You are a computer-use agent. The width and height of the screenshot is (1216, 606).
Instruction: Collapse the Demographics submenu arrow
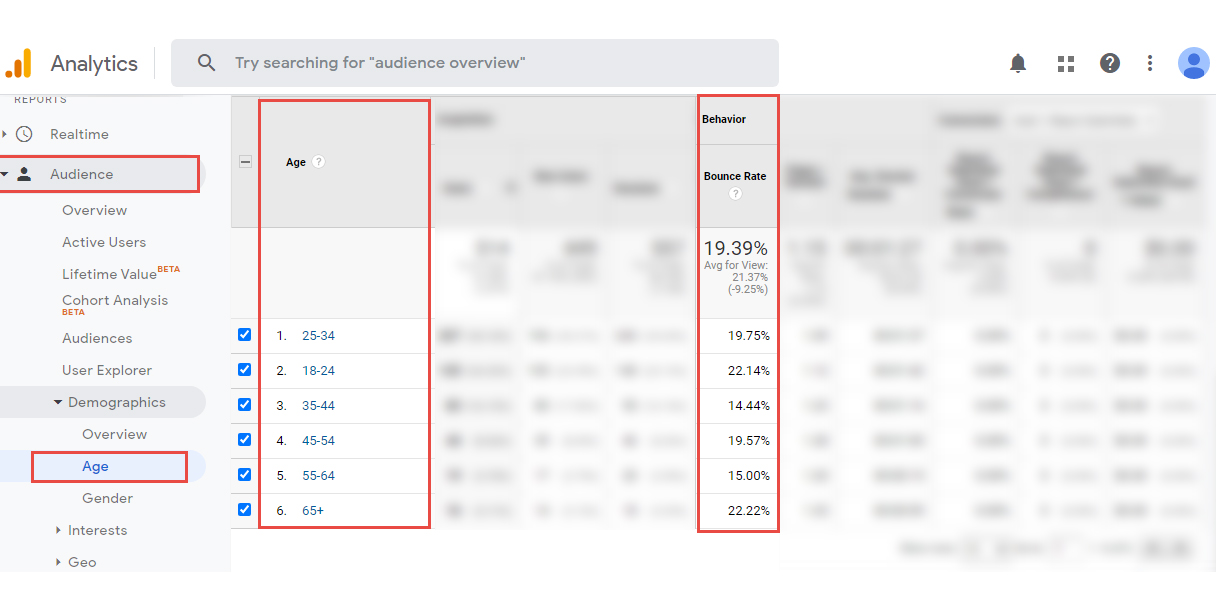58,402
